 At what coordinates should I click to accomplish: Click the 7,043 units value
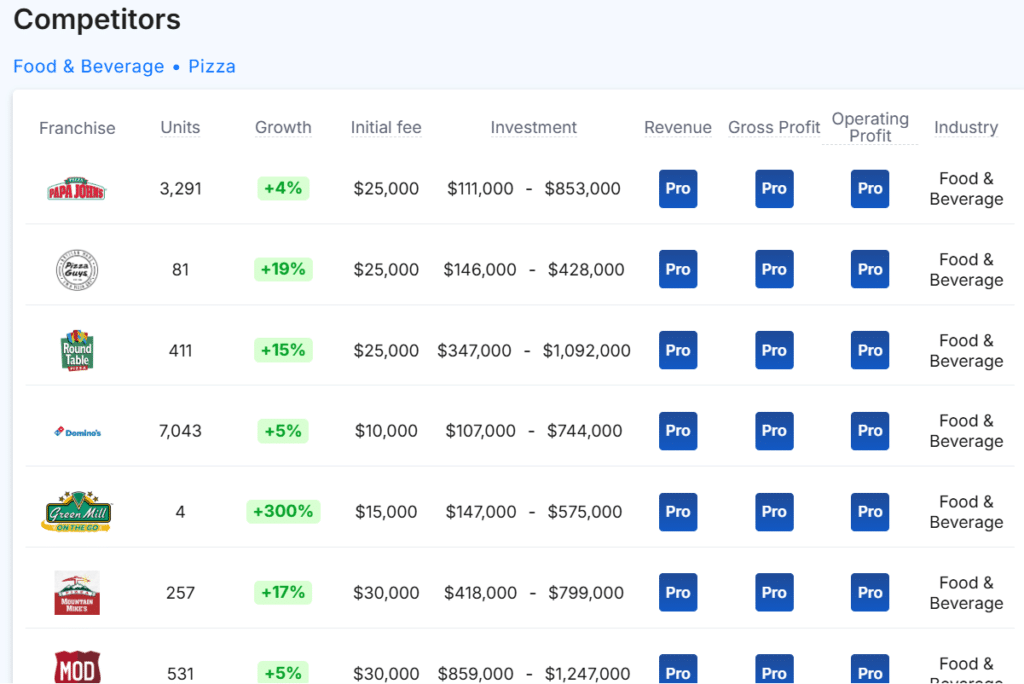(x=180, y=431)
